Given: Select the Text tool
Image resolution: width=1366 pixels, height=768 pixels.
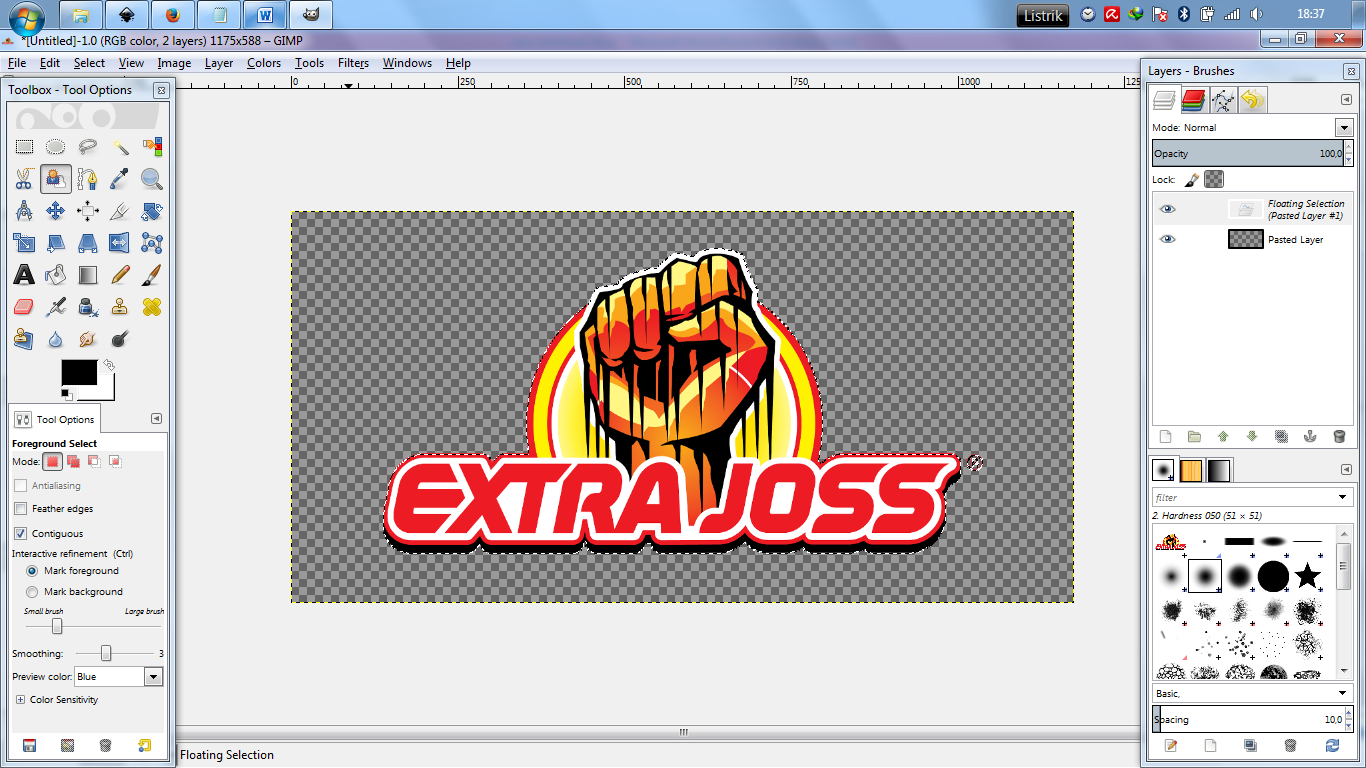Looking at the screenshot, I should pyautogui.click(x=24, y=275).
